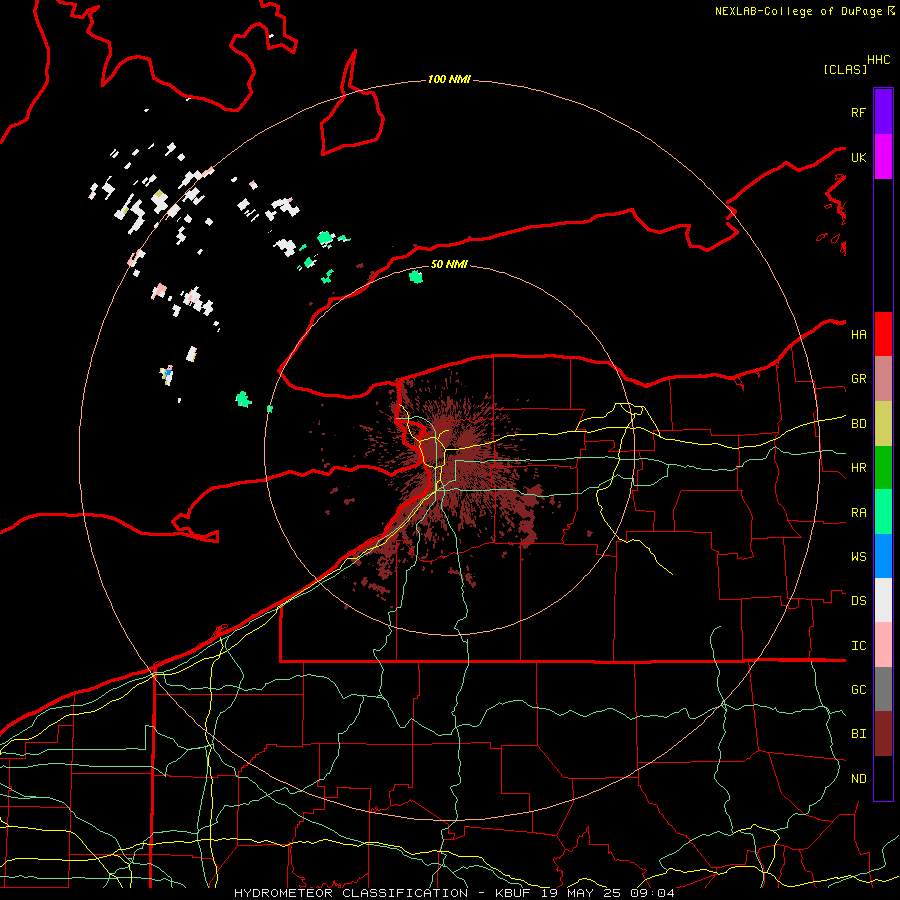The image size is (900, 900).
Task: Click the WS legend label
Action: (x=858, y=557)
